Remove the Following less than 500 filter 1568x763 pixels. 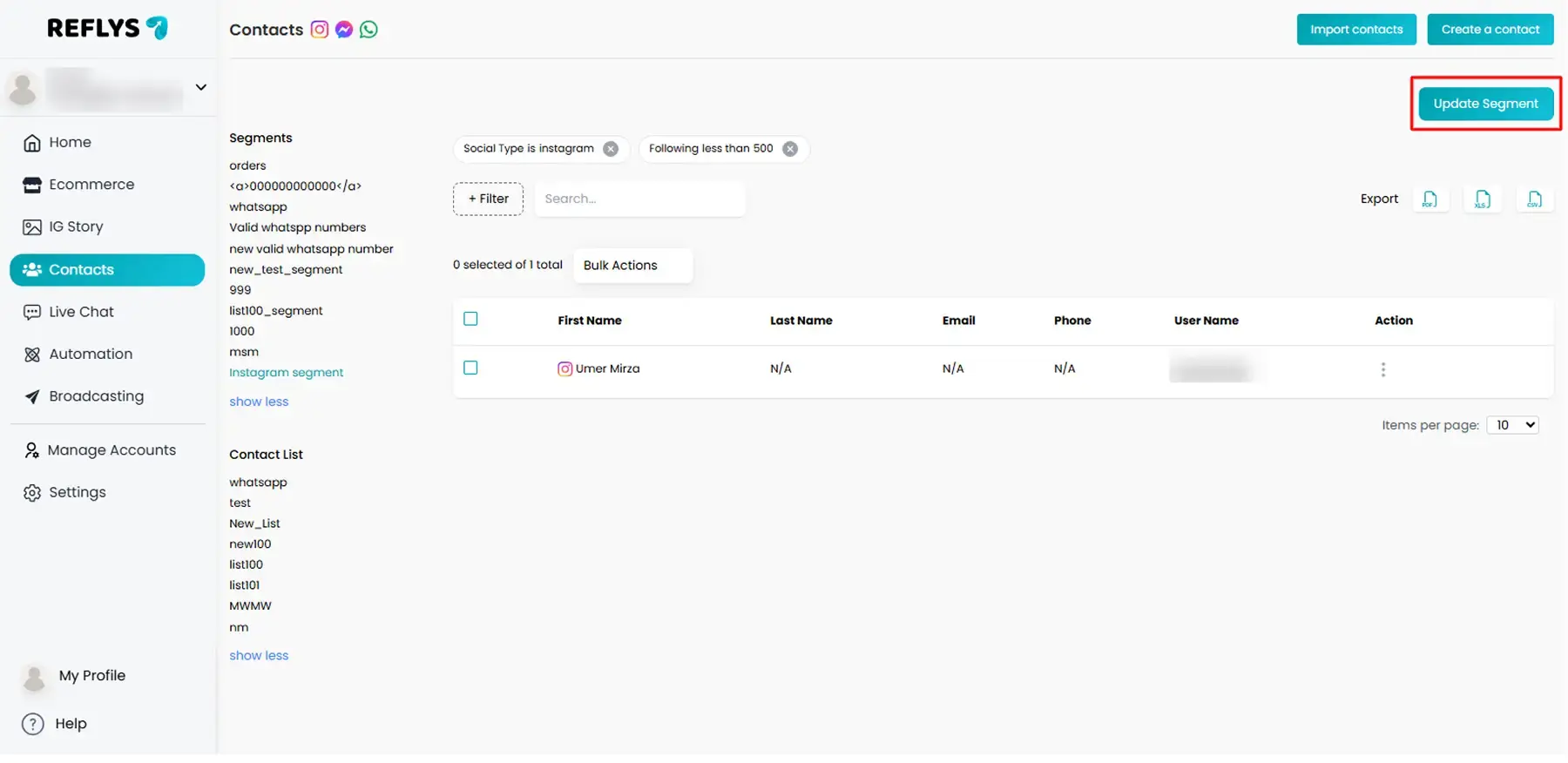point(790,149)
